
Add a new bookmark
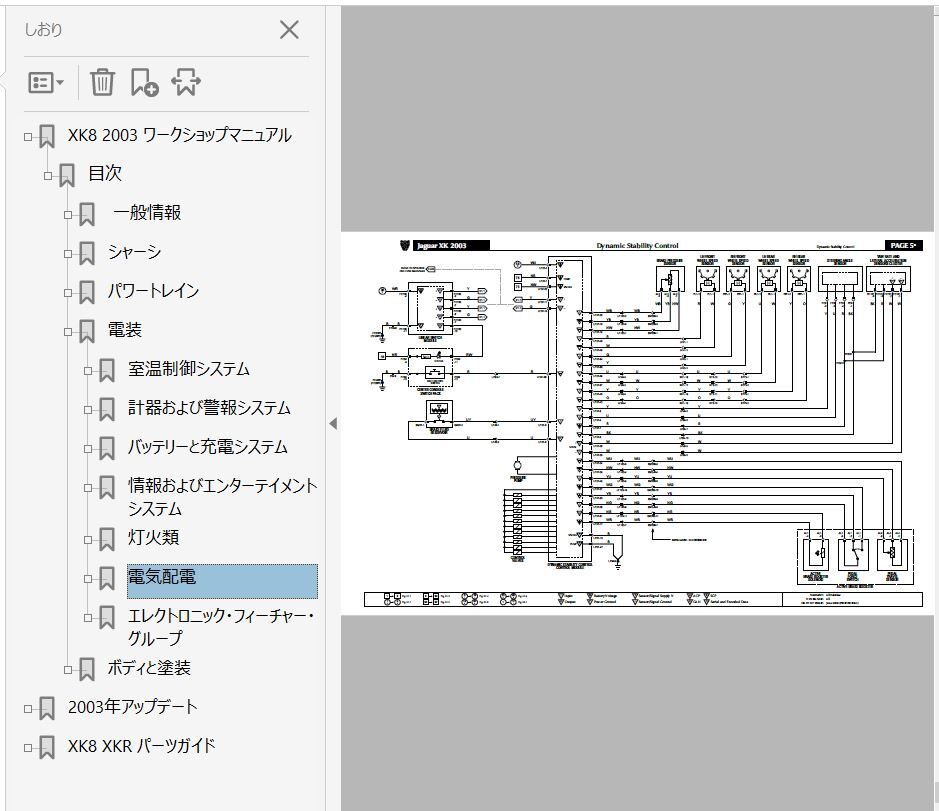pos(144,82)
